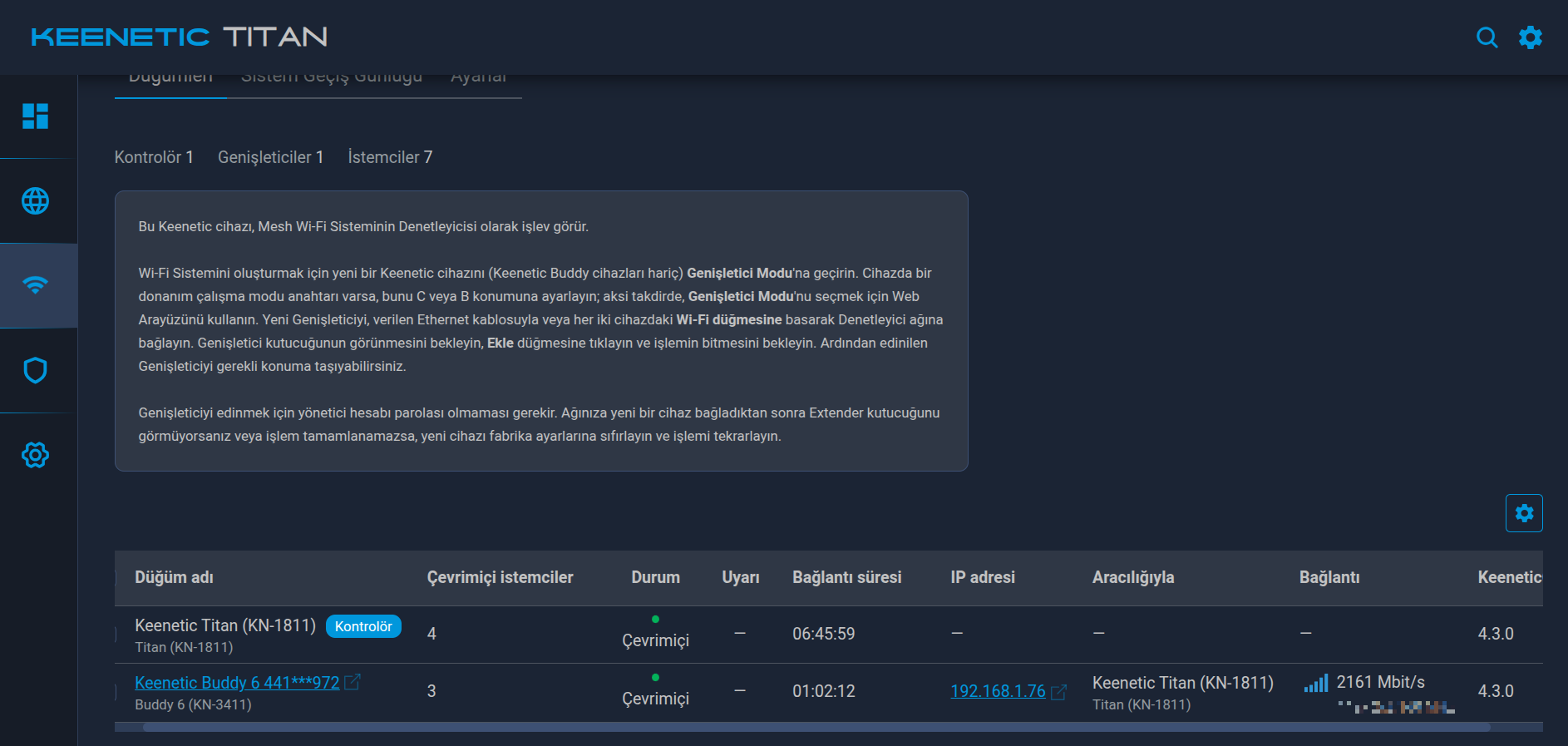Open the management gear icon in sidebar

click(35, 455)
